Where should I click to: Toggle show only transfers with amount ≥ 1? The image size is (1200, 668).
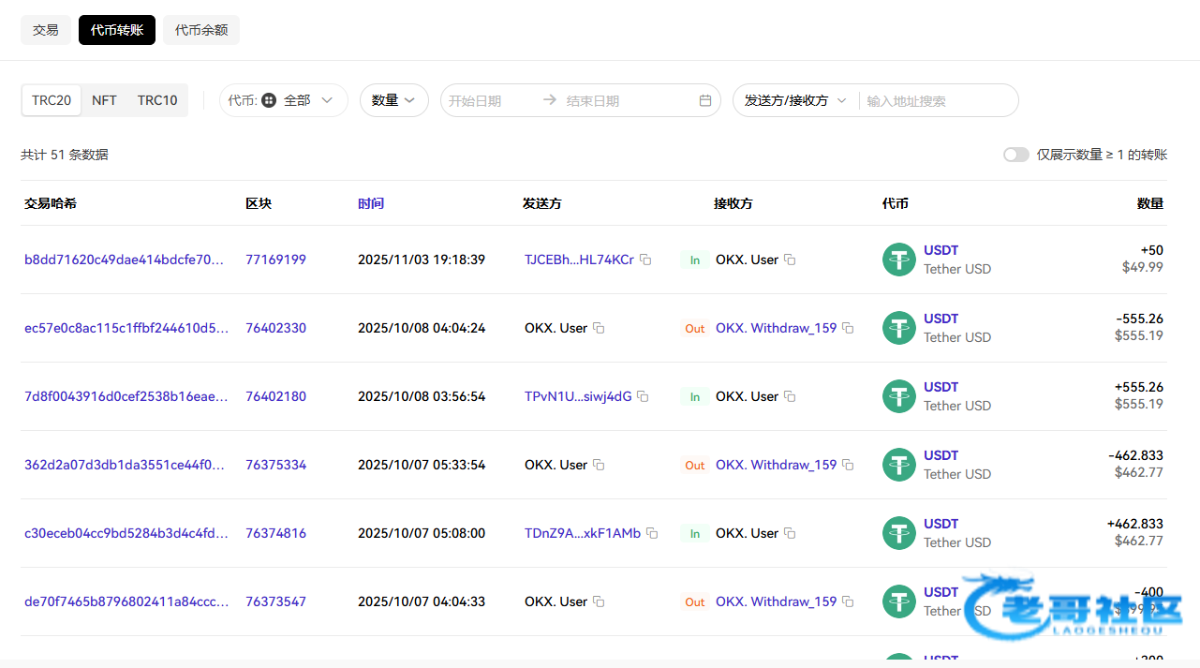[1016, 155]
